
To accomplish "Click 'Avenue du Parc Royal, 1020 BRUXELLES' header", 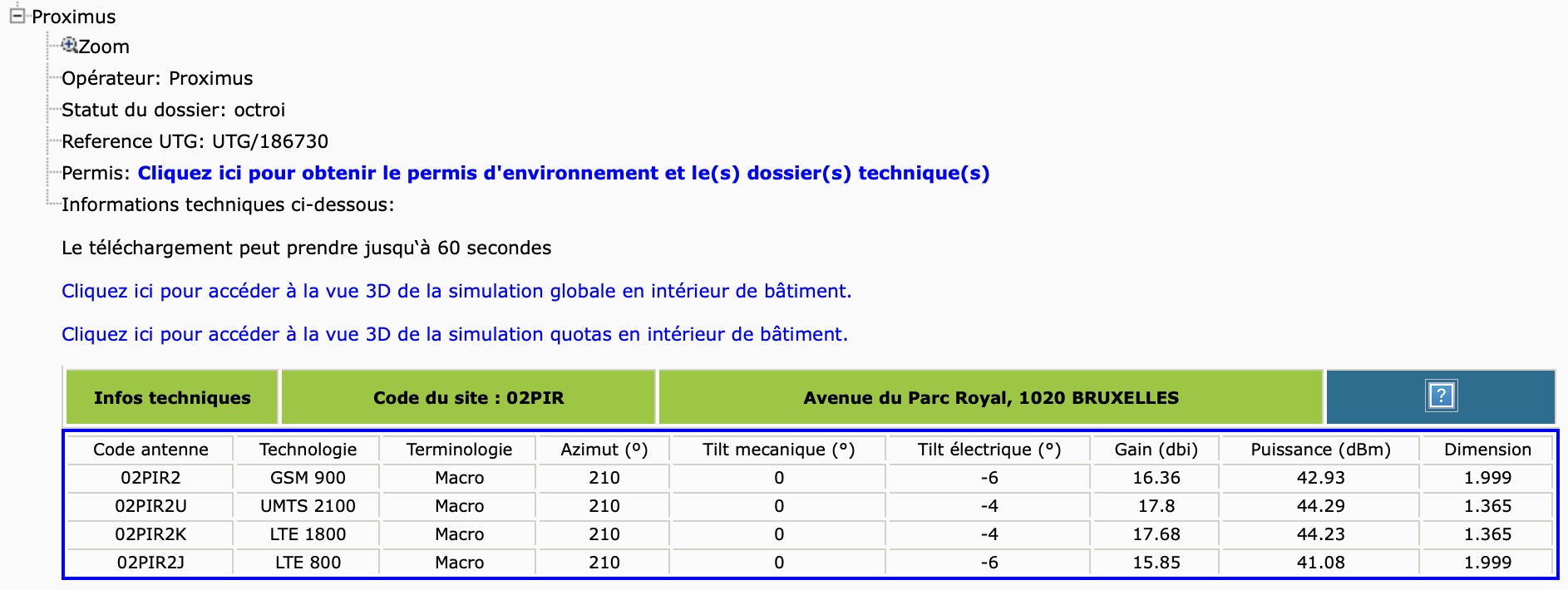I will point(991,397).
